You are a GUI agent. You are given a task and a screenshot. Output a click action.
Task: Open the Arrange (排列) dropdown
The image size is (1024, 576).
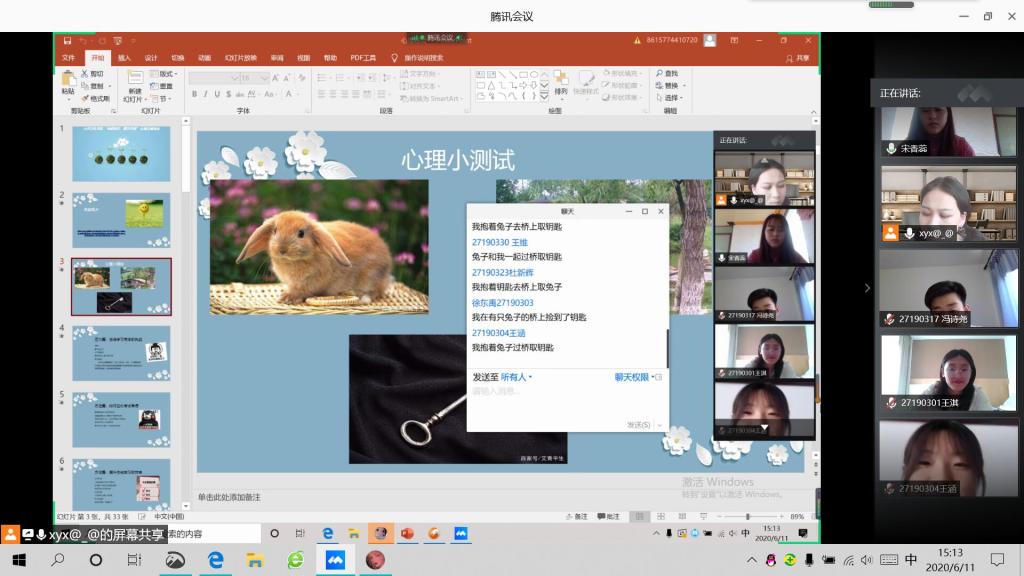(x=560, y=84)
